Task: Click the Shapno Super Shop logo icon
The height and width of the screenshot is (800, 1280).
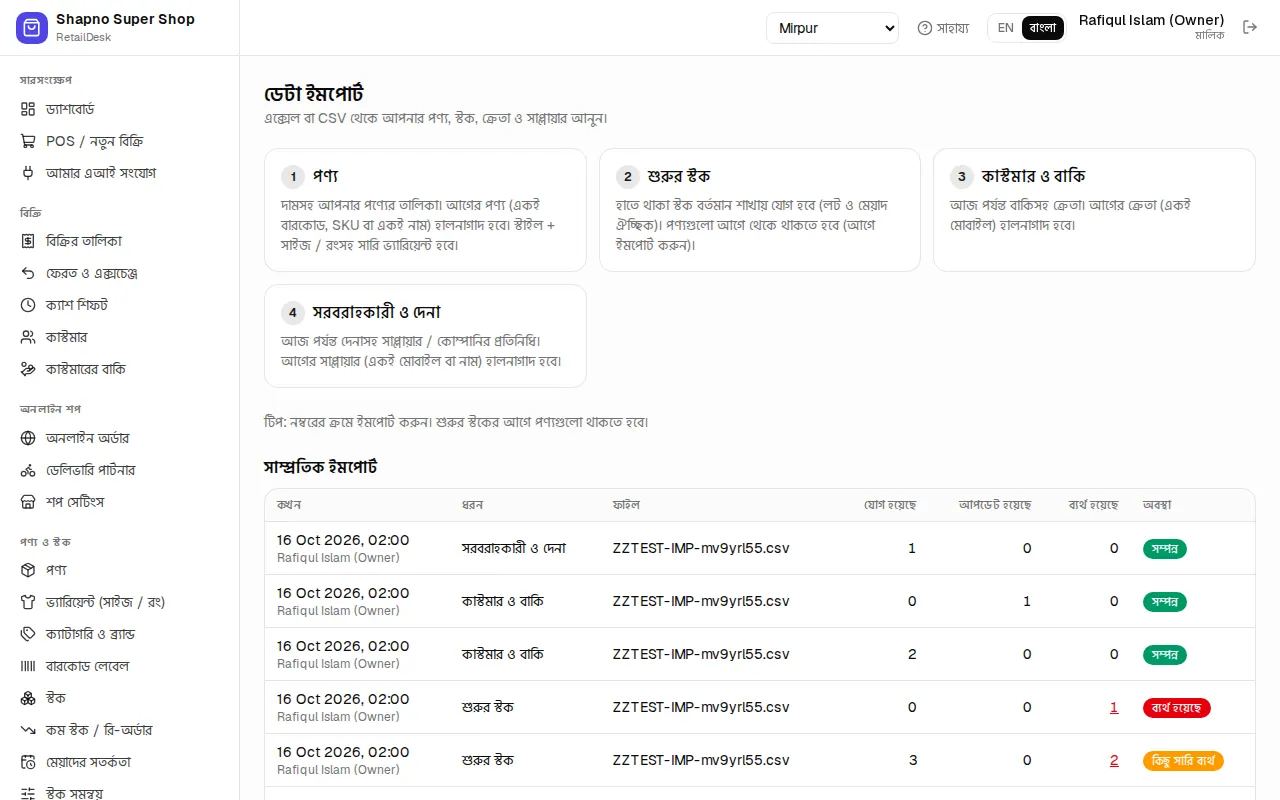Action: click(32, 28)
